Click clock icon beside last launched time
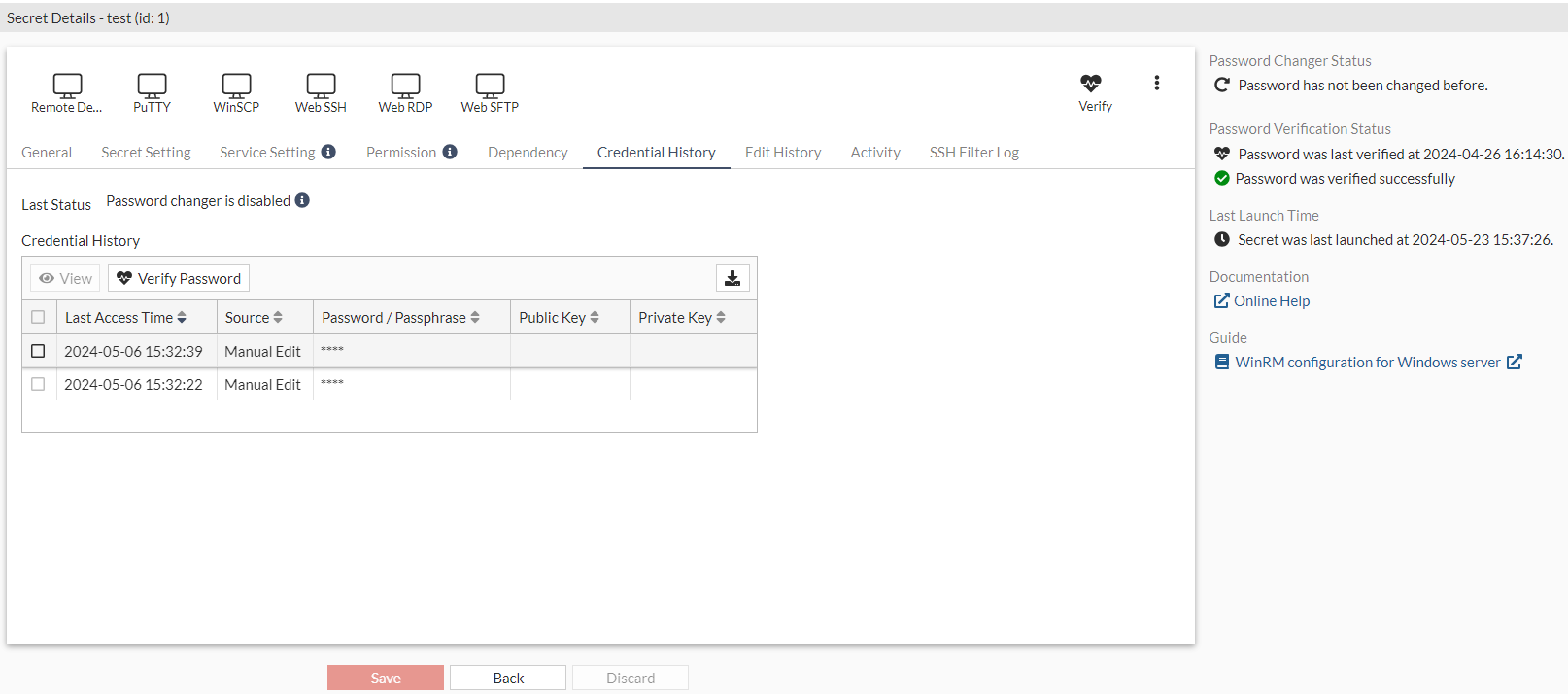1568x696 pixels. (1222, 239)
